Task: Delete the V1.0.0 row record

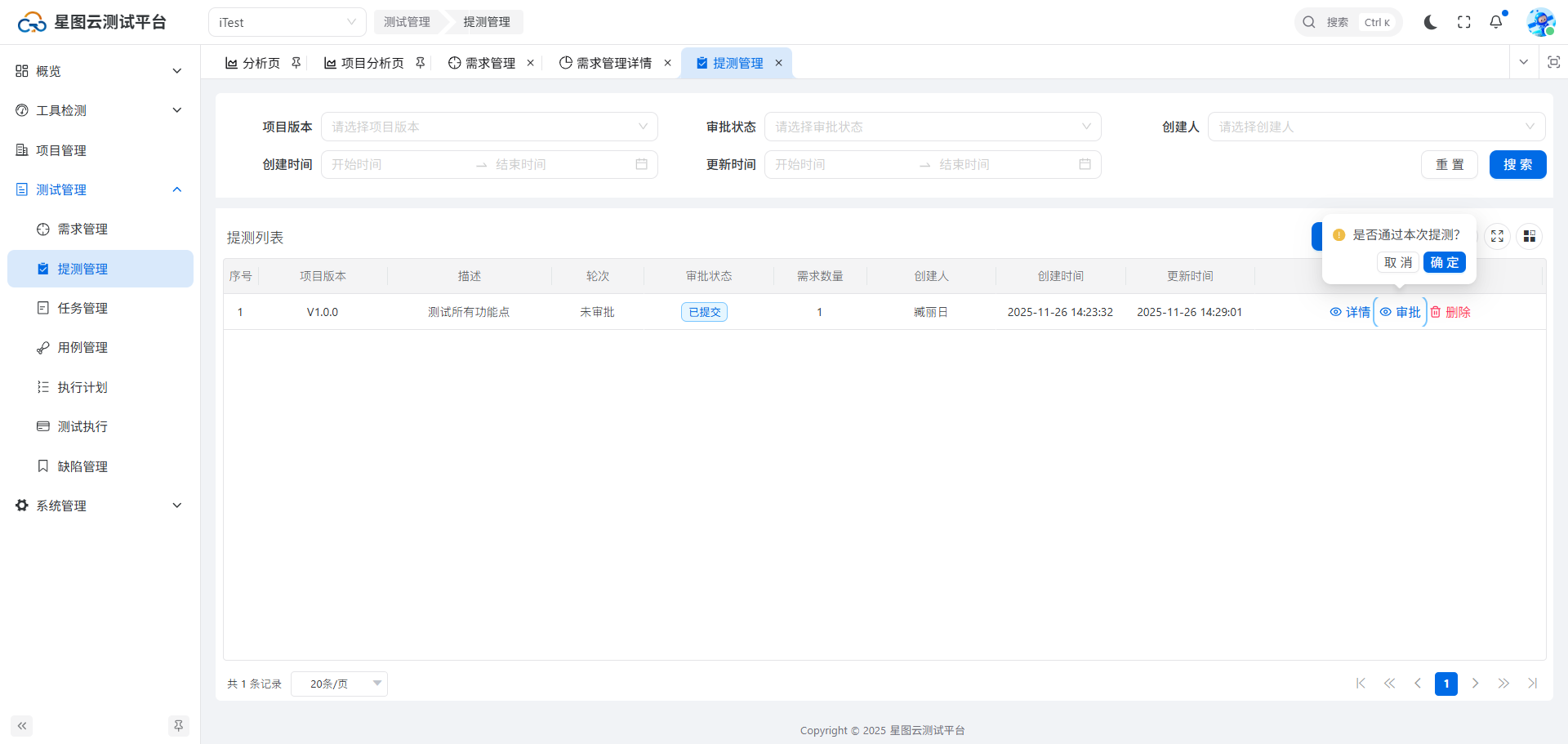Action: (x=1450, y=312)
